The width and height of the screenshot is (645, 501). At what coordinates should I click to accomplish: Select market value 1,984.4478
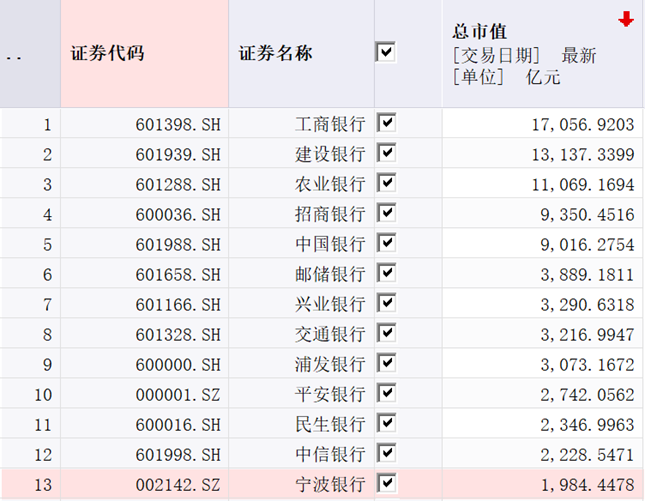(542, 485)
